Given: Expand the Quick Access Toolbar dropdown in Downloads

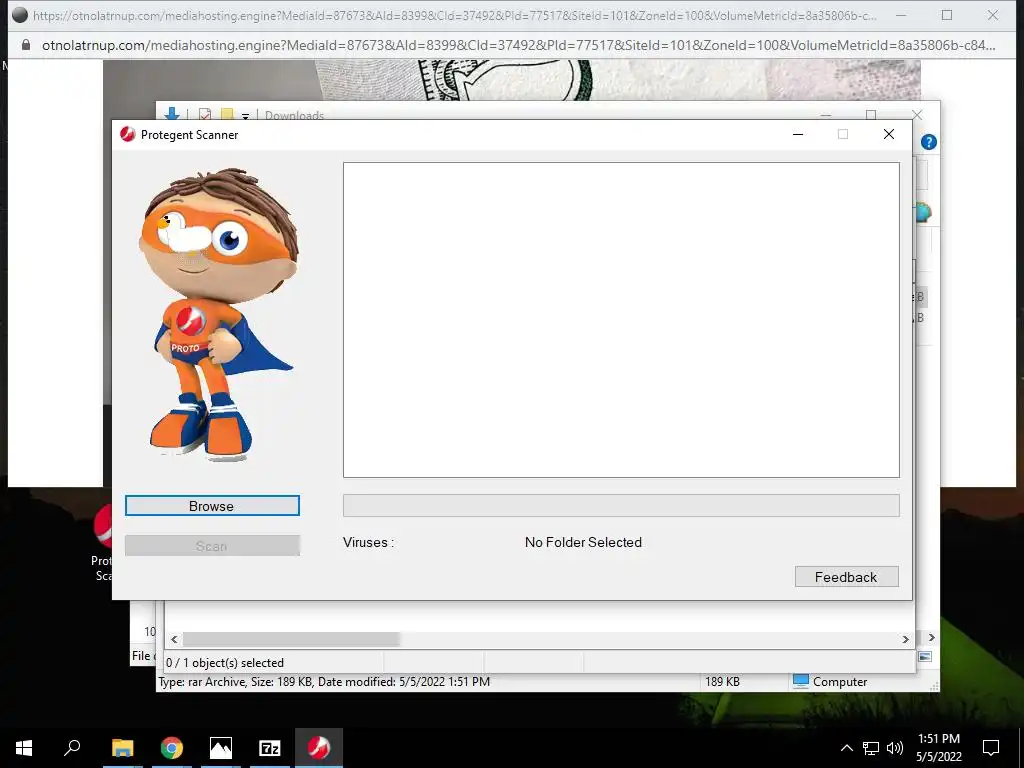Looking at the screenshot, I should coord(246,116).
